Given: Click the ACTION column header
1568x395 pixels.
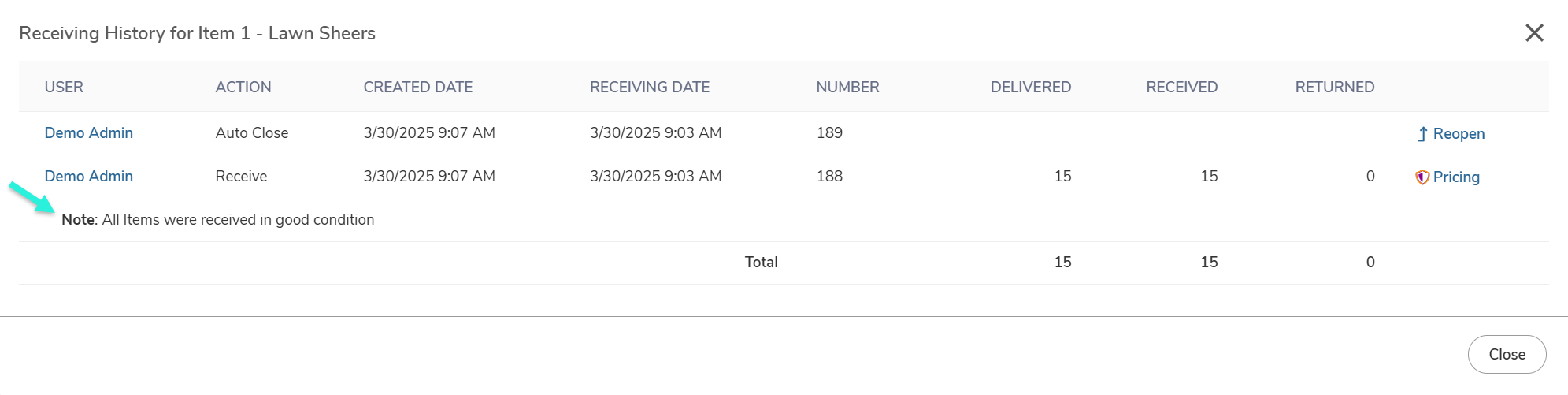Looking at the screenshot, I should [x=243, y=87].
